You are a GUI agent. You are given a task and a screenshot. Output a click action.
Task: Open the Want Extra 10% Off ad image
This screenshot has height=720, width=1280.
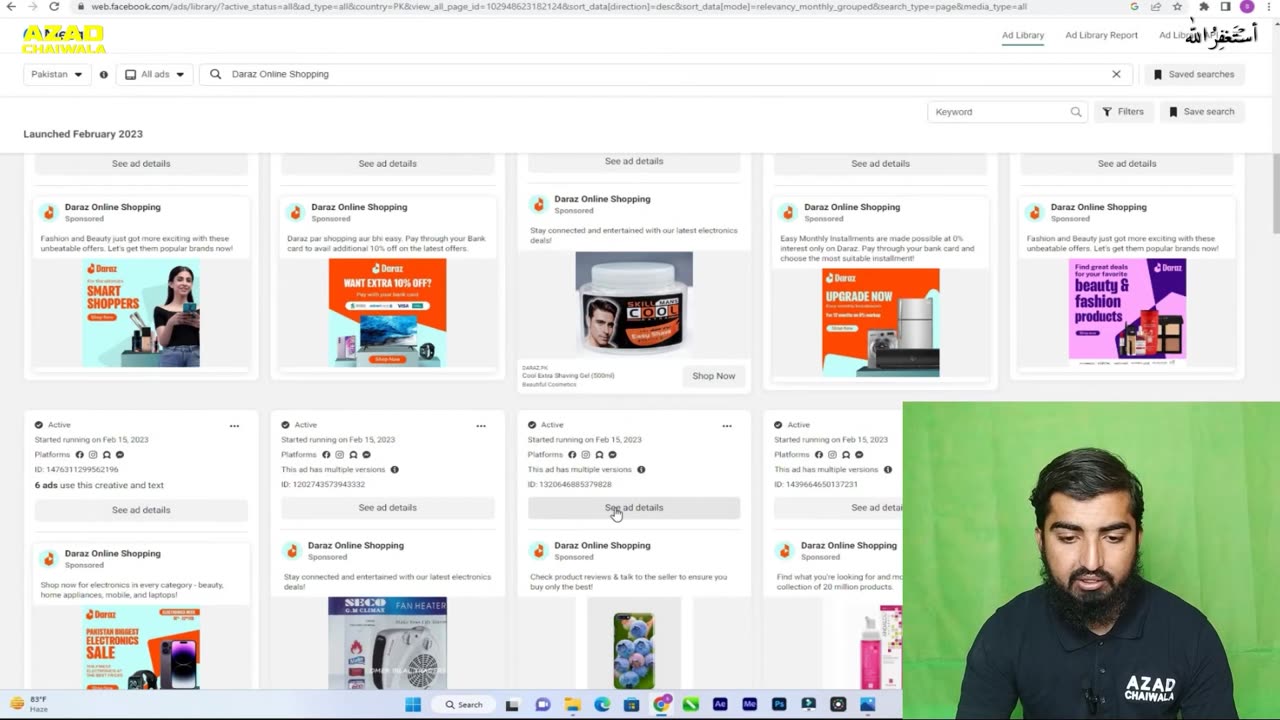[x=388, y=312]
